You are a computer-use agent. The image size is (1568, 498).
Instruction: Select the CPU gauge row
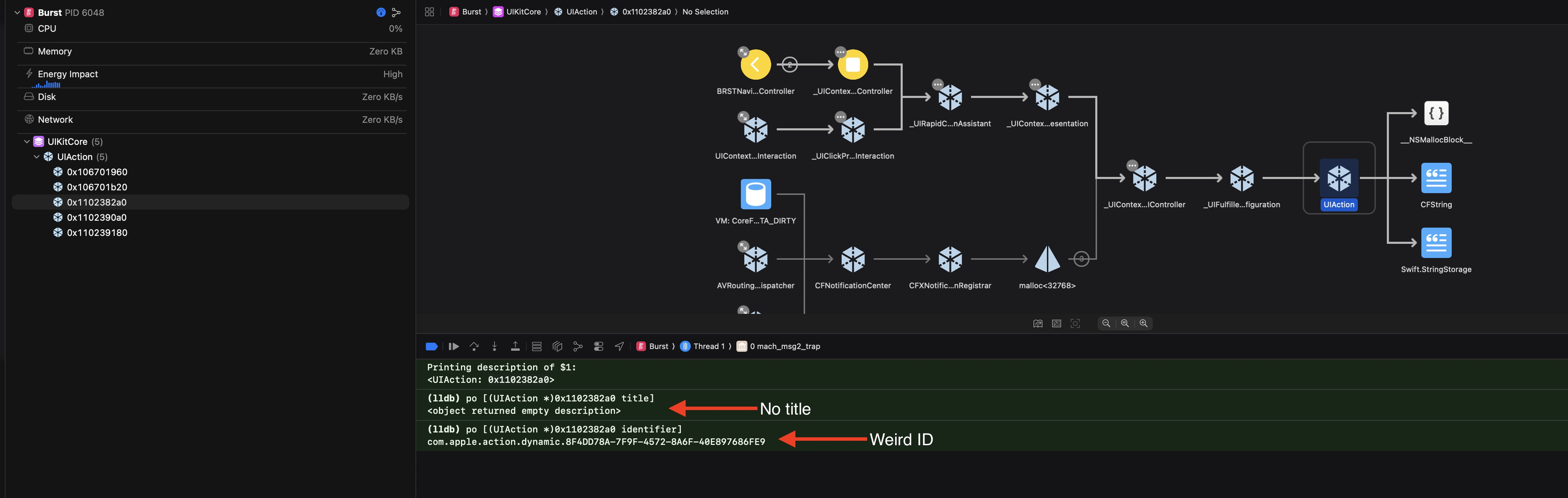(212, 29)
